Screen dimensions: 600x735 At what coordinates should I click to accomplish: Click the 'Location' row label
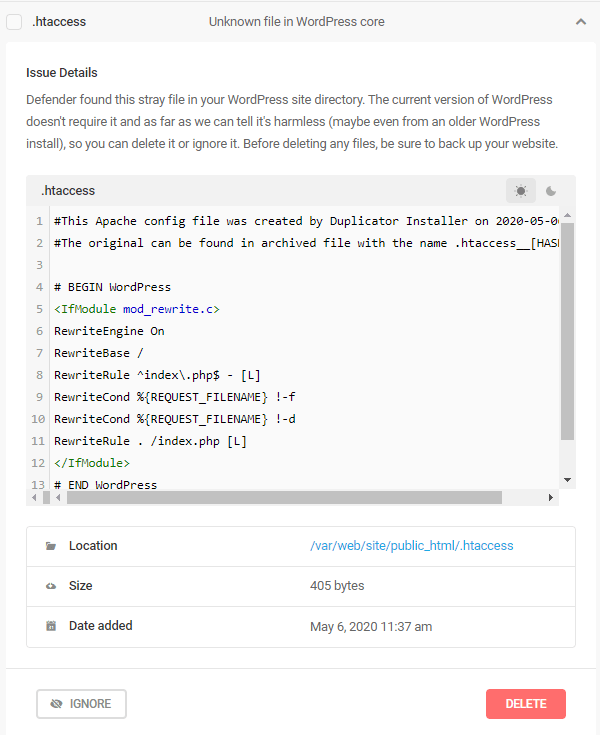pyautogui.click(x=93, y=546)
